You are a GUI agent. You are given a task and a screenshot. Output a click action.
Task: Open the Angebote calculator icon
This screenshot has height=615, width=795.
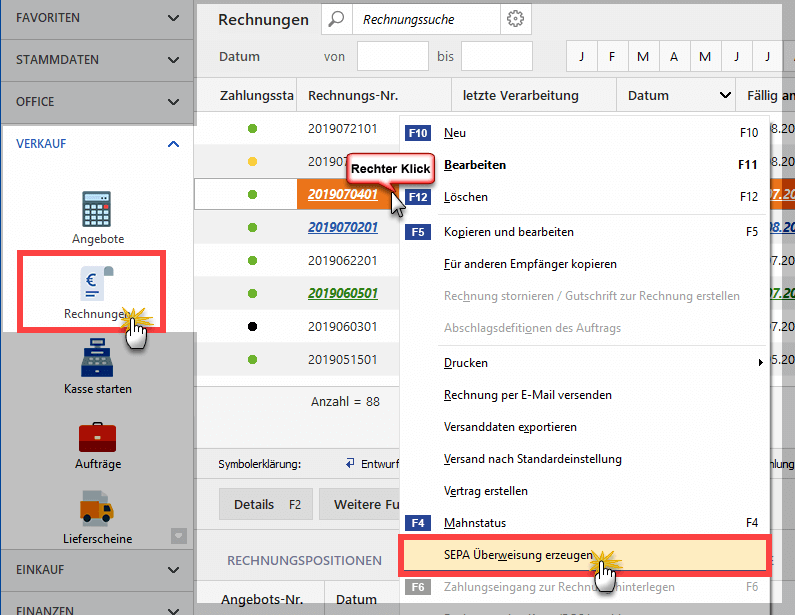pyautogui.click(x=97, y=209)
